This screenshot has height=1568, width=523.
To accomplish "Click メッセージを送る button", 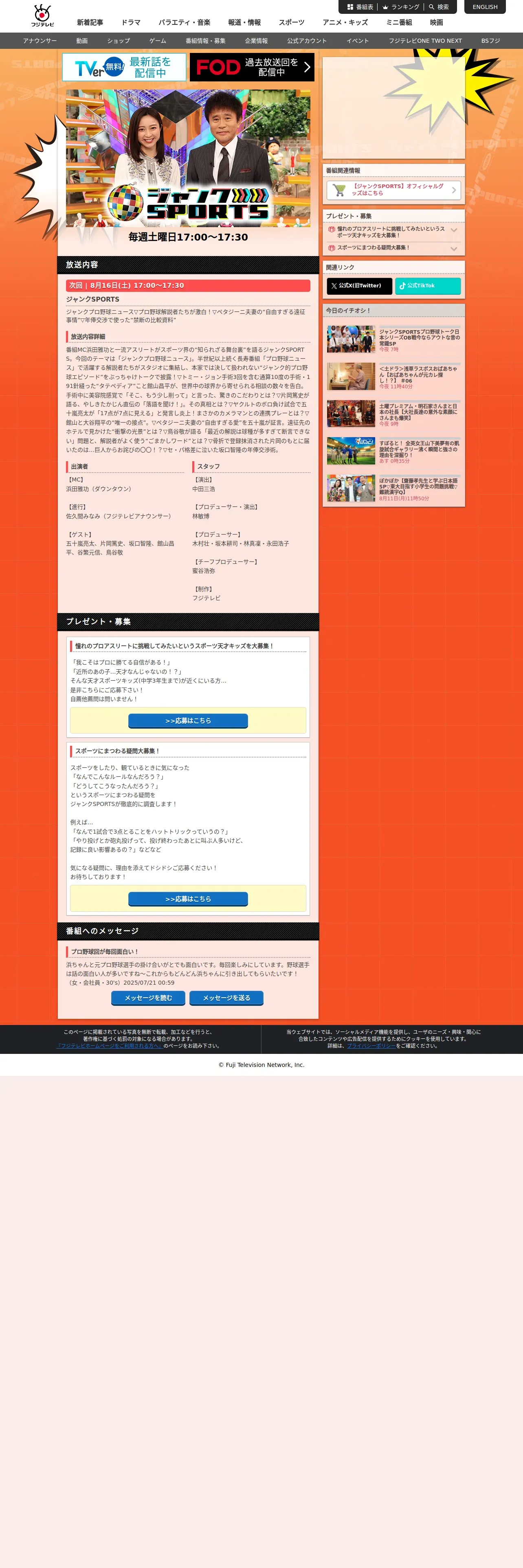I will (x=226, y=998).
